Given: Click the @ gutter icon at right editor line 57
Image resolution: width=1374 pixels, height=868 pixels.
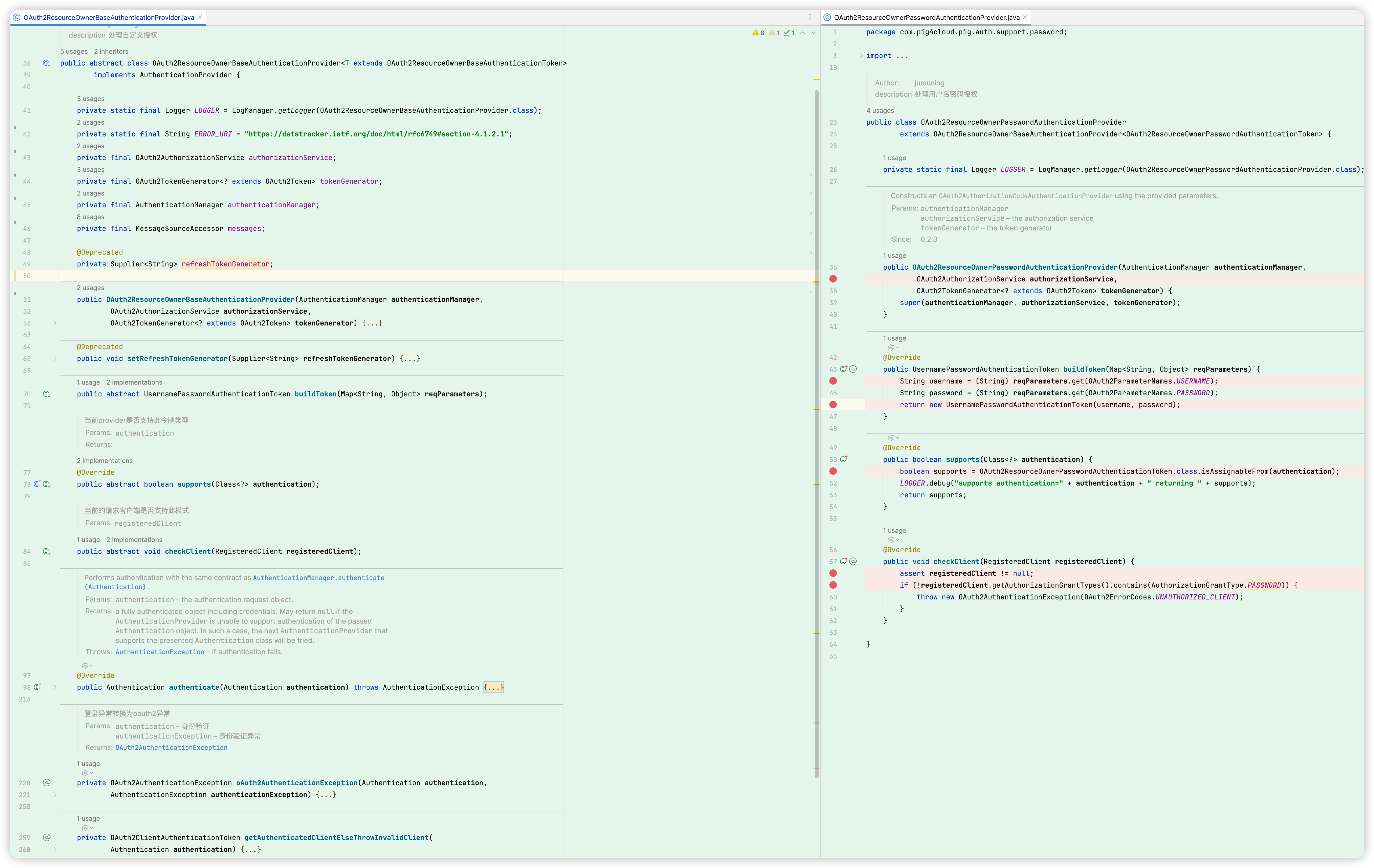Looking at the screenshot, I should click(853, 562).
